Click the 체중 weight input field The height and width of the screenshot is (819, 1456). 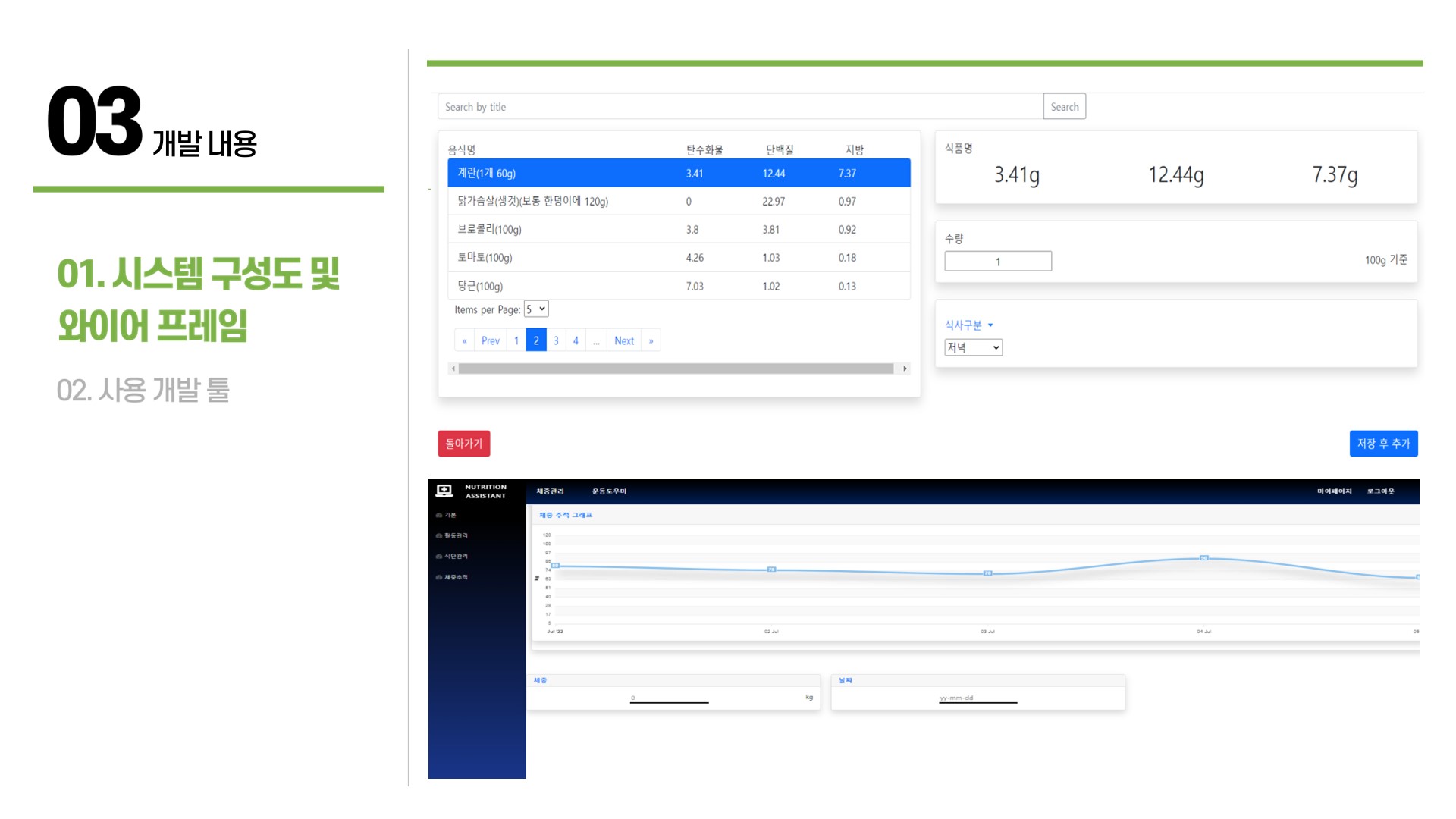pos(669,698)
